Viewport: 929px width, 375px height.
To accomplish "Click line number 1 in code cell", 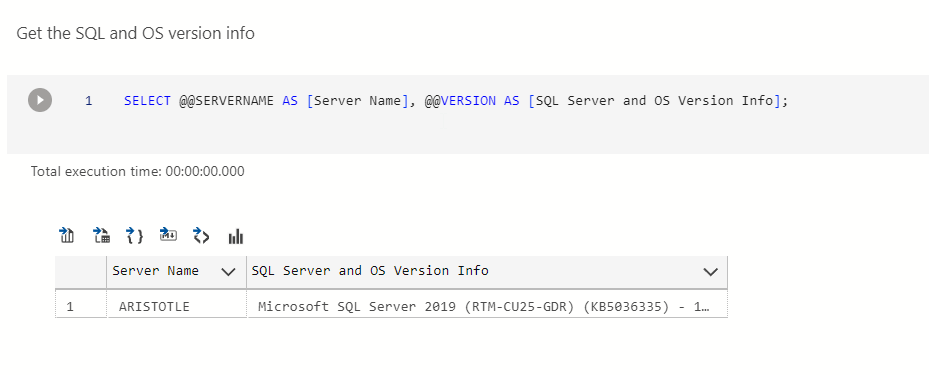I will pyautogui.click(x=89, y=101).
